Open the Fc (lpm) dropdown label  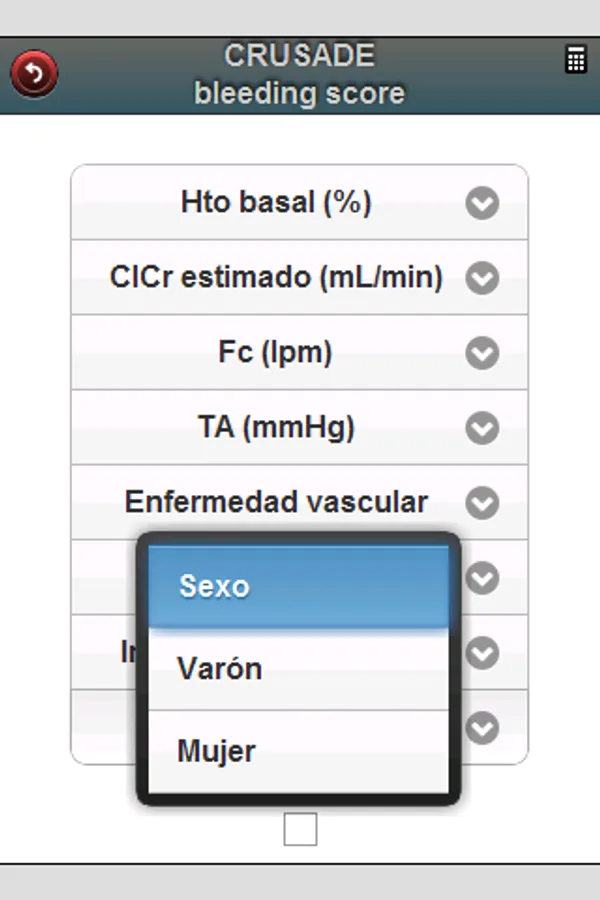click(x=276, y=353)
